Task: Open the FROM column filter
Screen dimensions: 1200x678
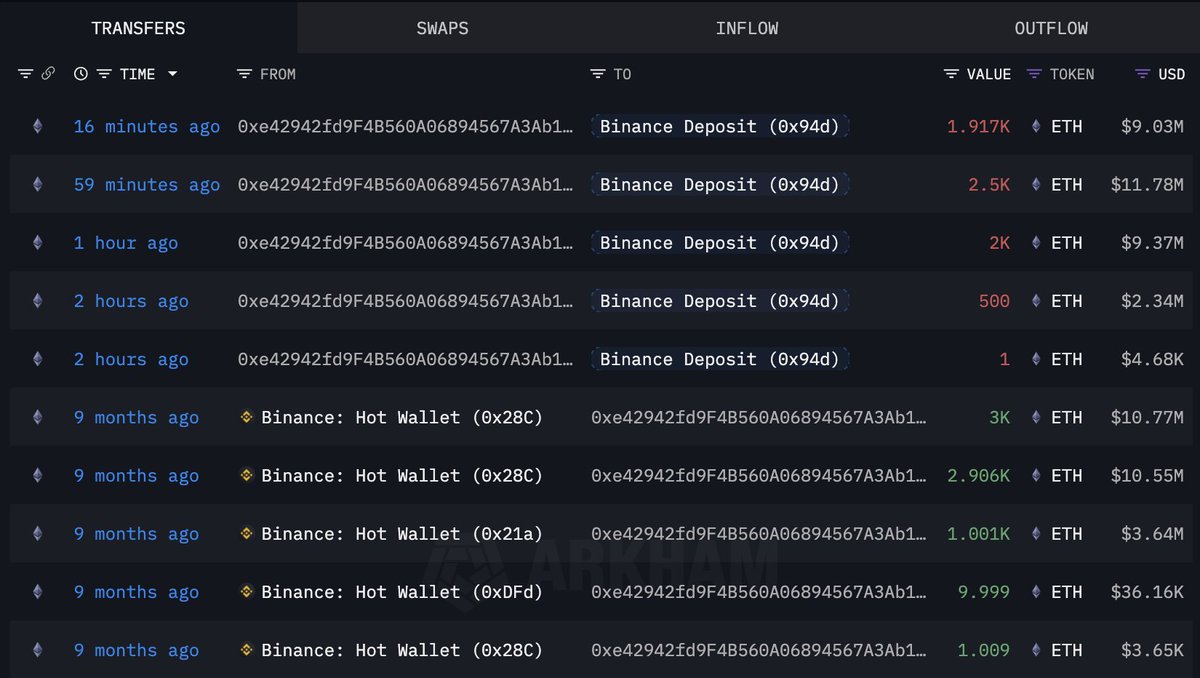Action: click(x=244, y=74)
